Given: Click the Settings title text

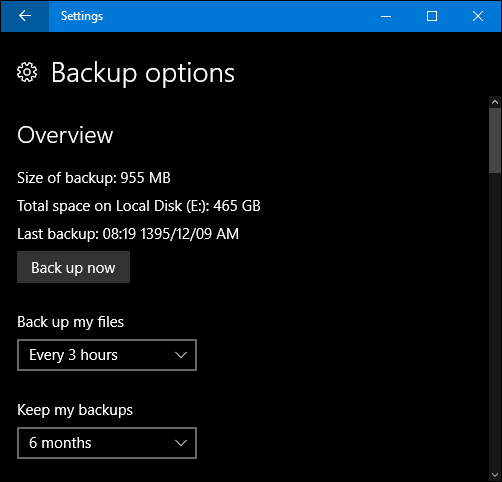Looking at the screenshot, I should pyautogui.click(x=82, y=16).
